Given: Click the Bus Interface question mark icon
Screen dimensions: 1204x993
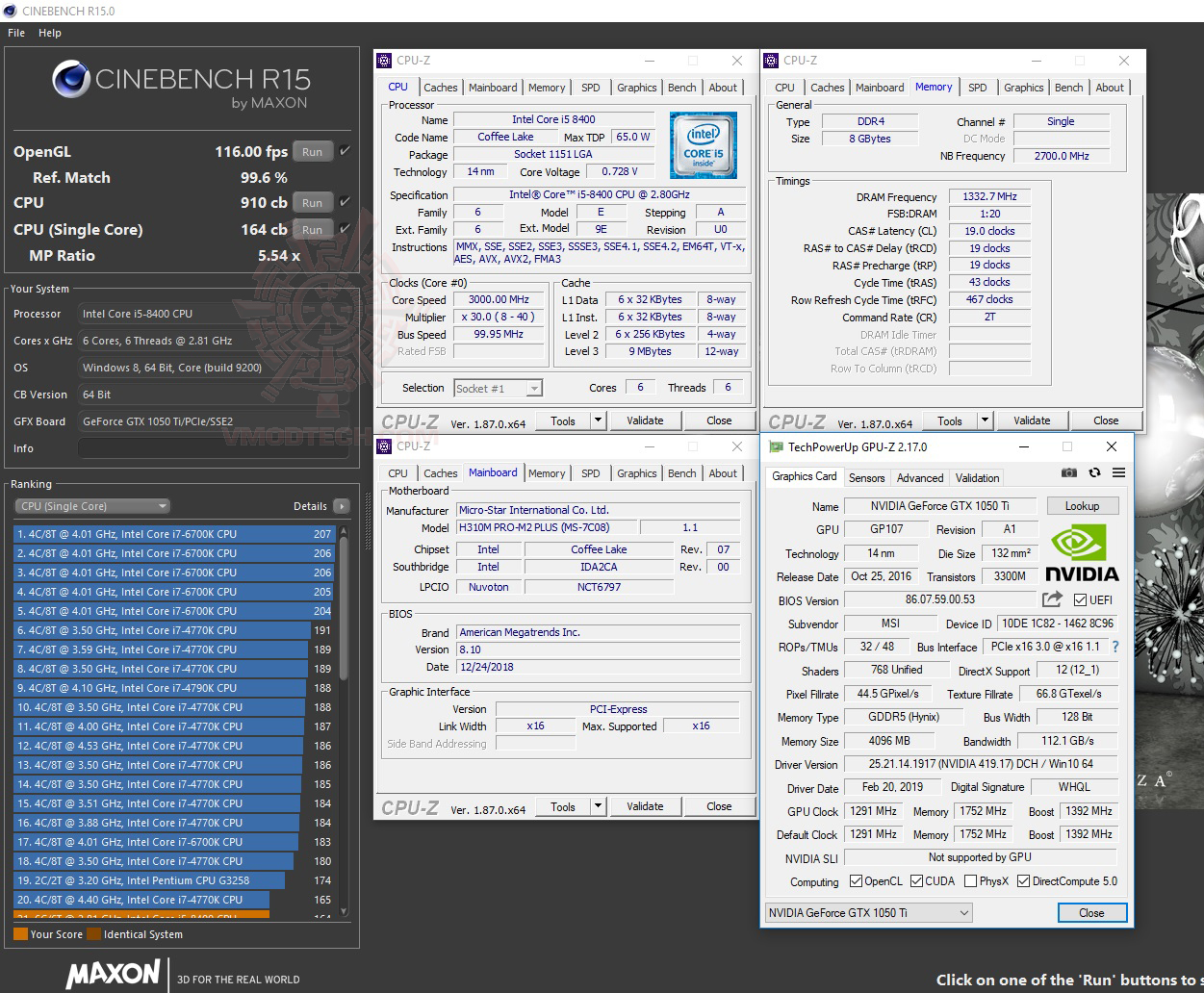Looking at the screenshot, I should tap(1115, 648).
